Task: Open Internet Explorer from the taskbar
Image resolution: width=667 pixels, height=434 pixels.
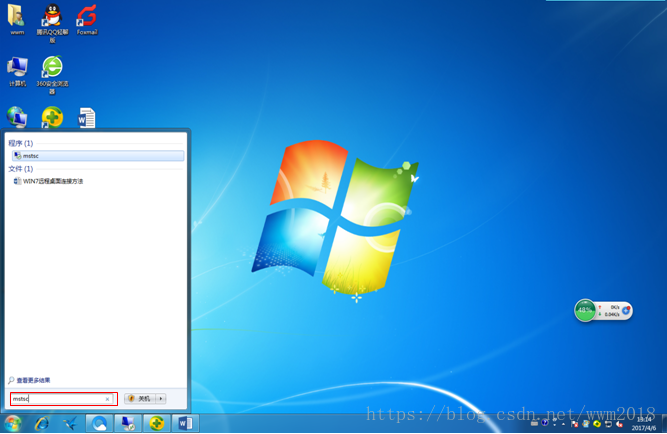Action: click(42, 423)
